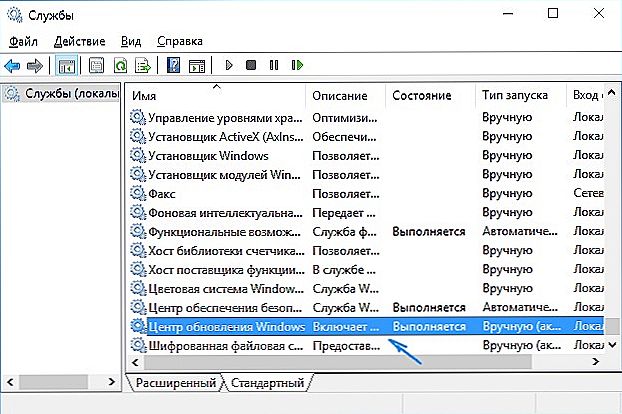The height and width of the screenshot is (414, 622).
Task: Click the tree pane scrollbar left arrow
Action: pyautogui.click(x=10, y=382)
